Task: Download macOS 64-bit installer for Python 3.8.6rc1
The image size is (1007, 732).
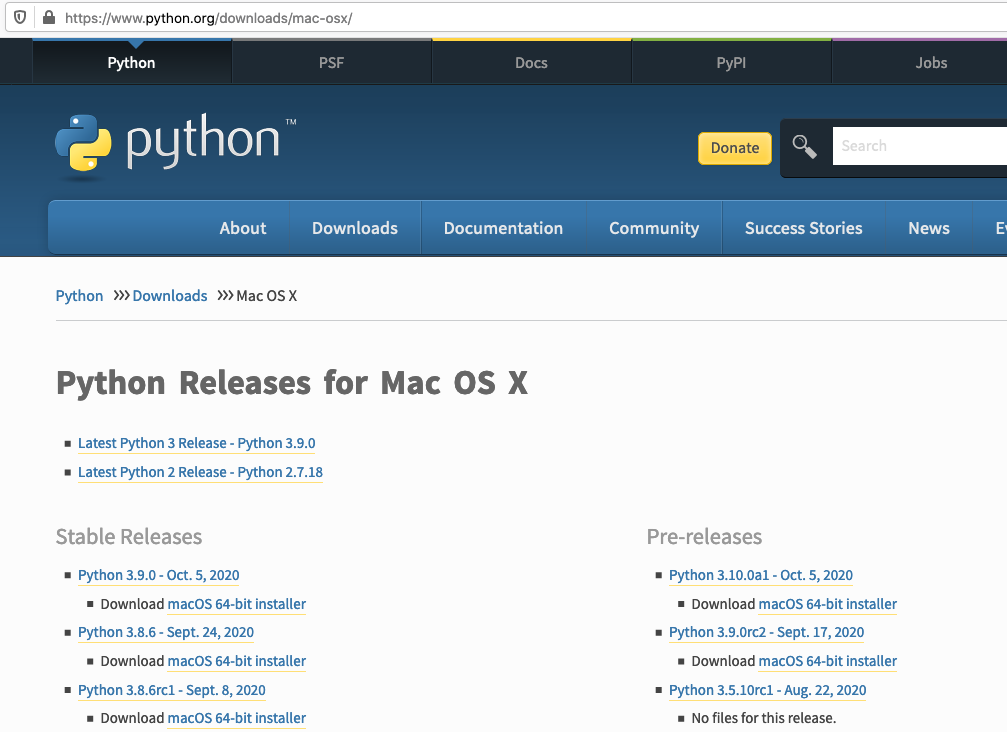Action: (236, 719)
